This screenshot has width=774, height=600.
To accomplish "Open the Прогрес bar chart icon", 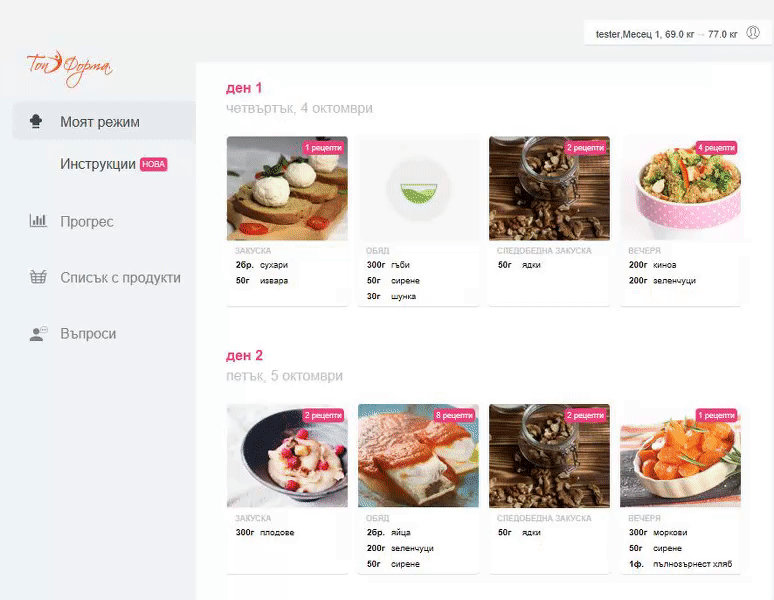I will click(38, 221).
